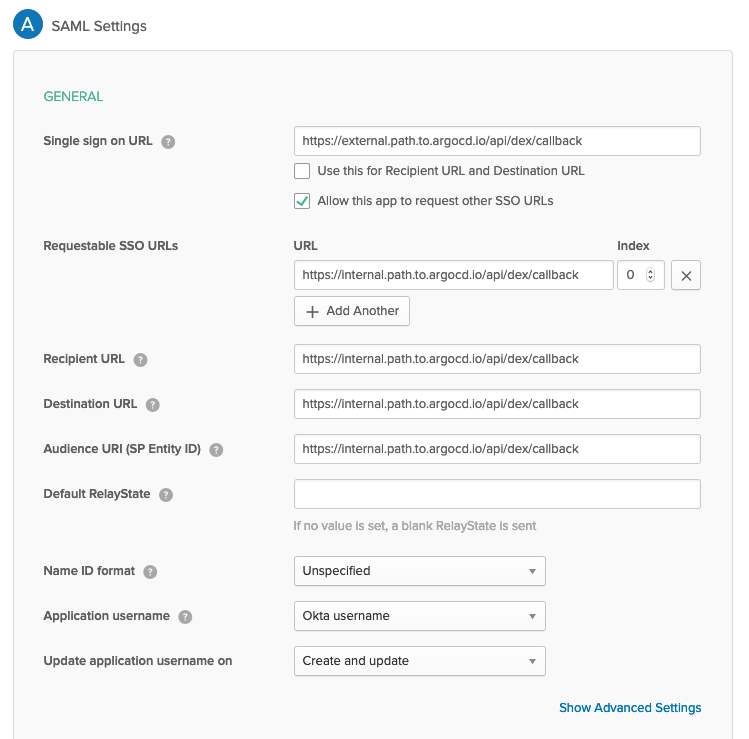Image resolution: width=749 pixels, height=739 pixels.
Task: Uncheck Allow this app to request other SSO URLs
Action: 302,201
